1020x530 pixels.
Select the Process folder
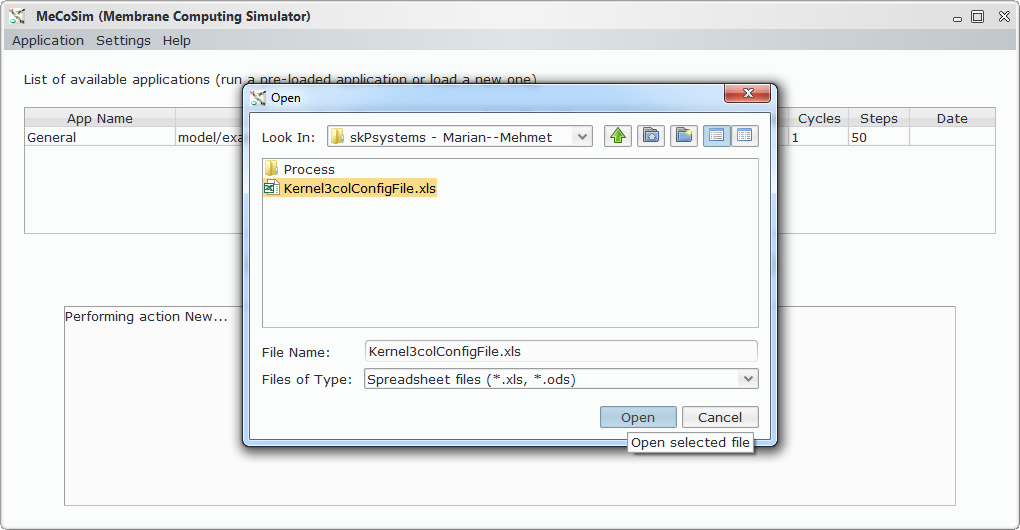pyautogui.click(x=309, y=169)
